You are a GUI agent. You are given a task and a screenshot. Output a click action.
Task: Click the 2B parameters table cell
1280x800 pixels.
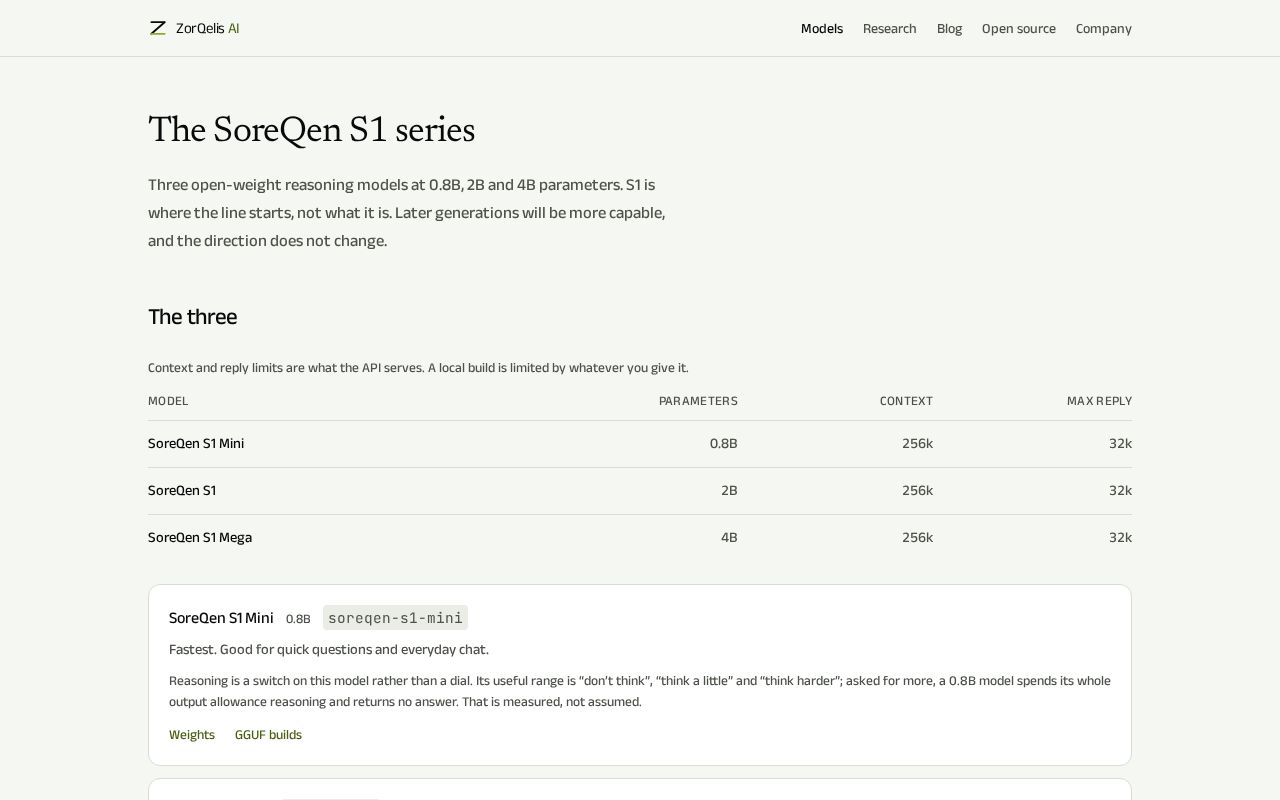click(729, 491)
